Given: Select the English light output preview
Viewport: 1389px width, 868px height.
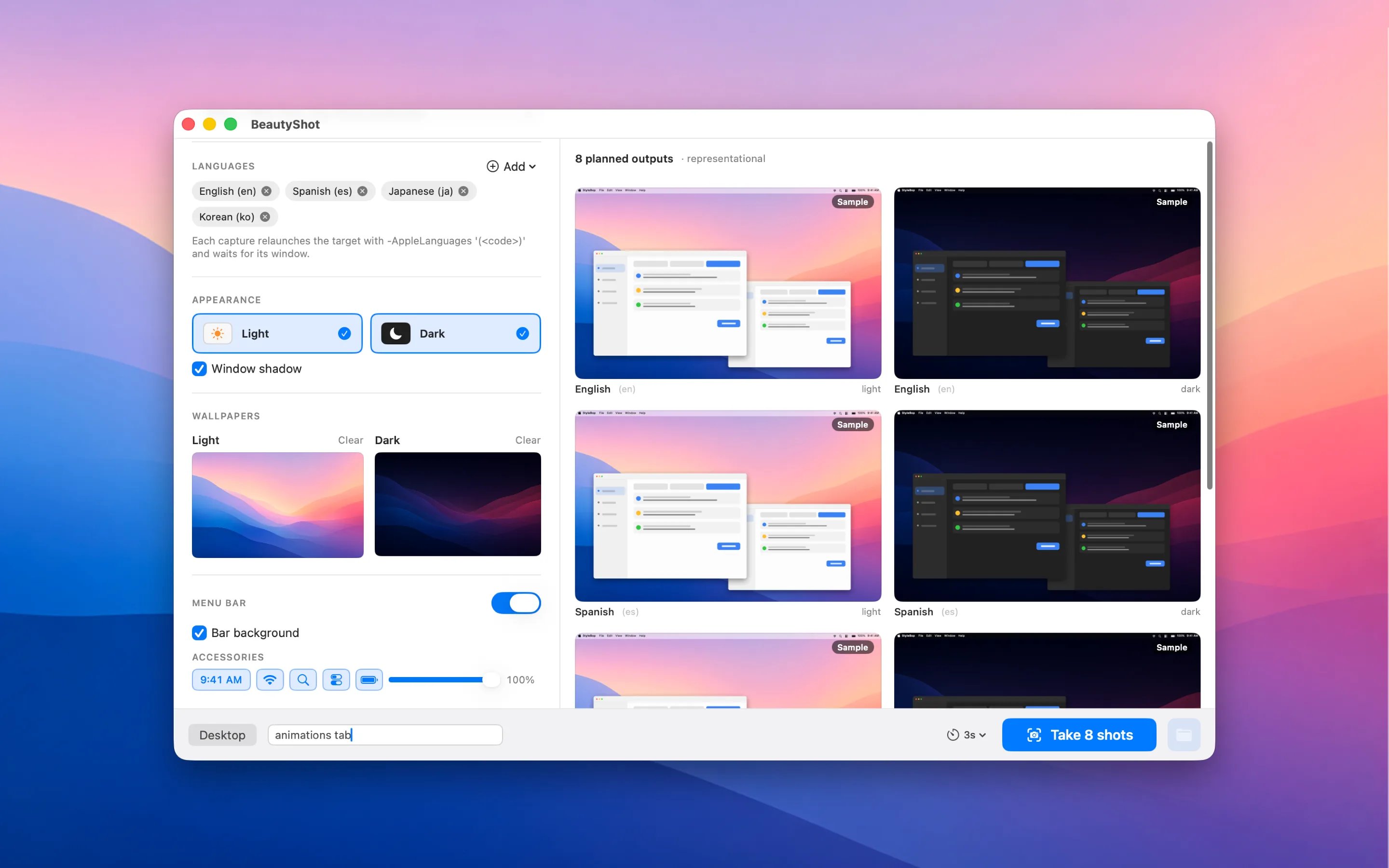Looking at the screenshot, I should click(x=728, y=283).
